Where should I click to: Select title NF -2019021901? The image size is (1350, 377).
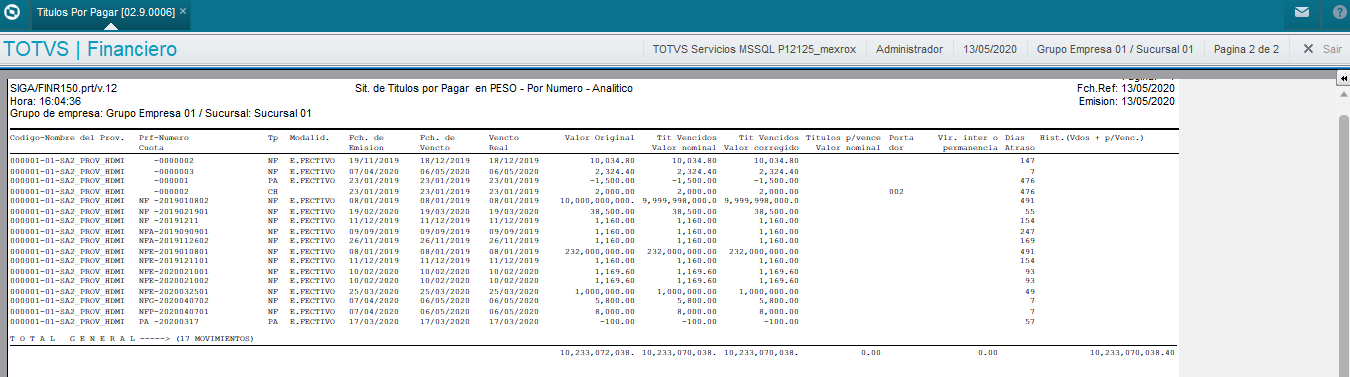coord(173,212)
